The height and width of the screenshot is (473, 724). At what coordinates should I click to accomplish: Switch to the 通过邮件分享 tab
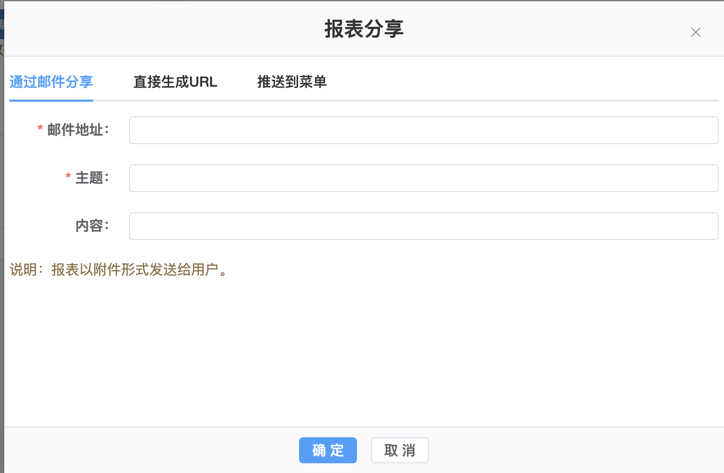51,82
